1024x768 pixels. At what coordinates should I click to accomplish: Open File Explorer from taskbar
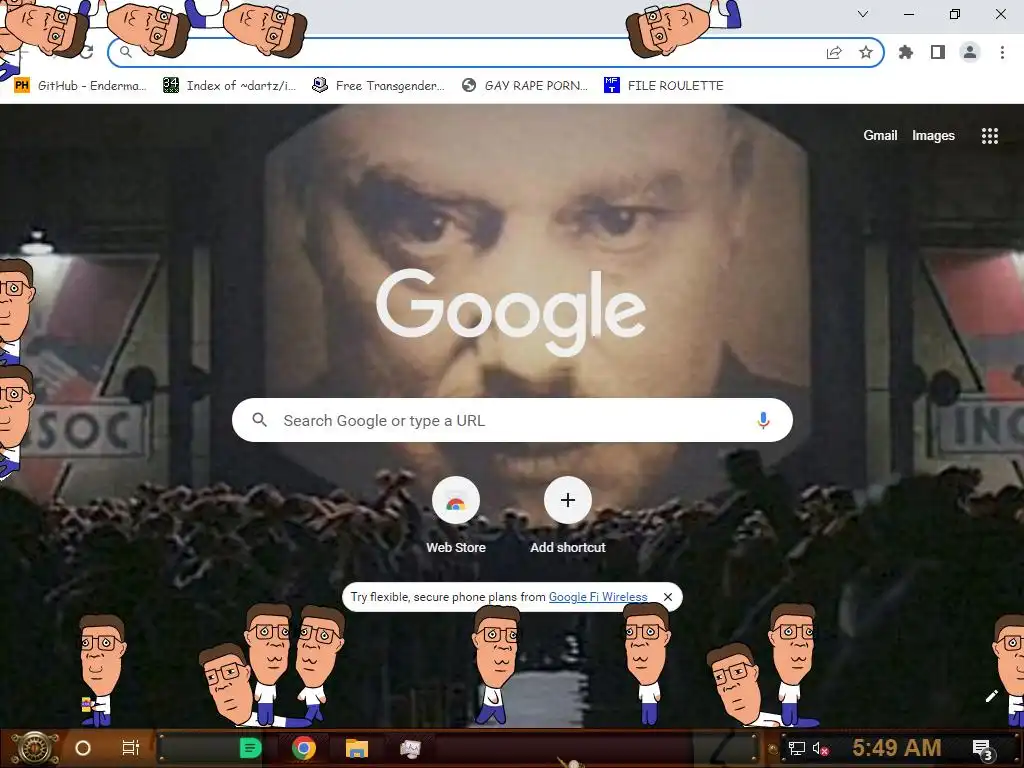tap(357, 748)
